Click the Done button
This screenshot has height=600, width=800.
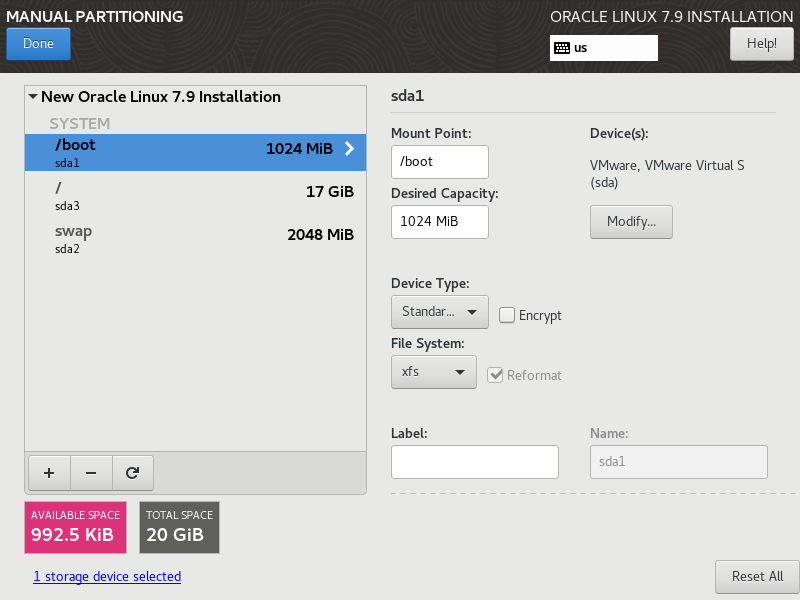(x=38, y=44)
